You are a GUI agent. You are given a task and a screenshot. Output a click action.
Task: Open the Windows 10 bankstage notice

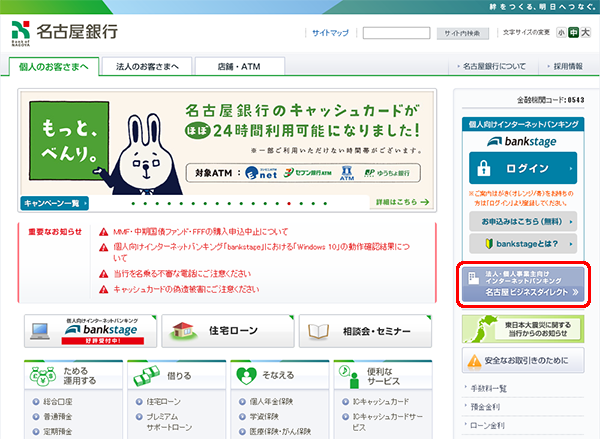[261, 252]
